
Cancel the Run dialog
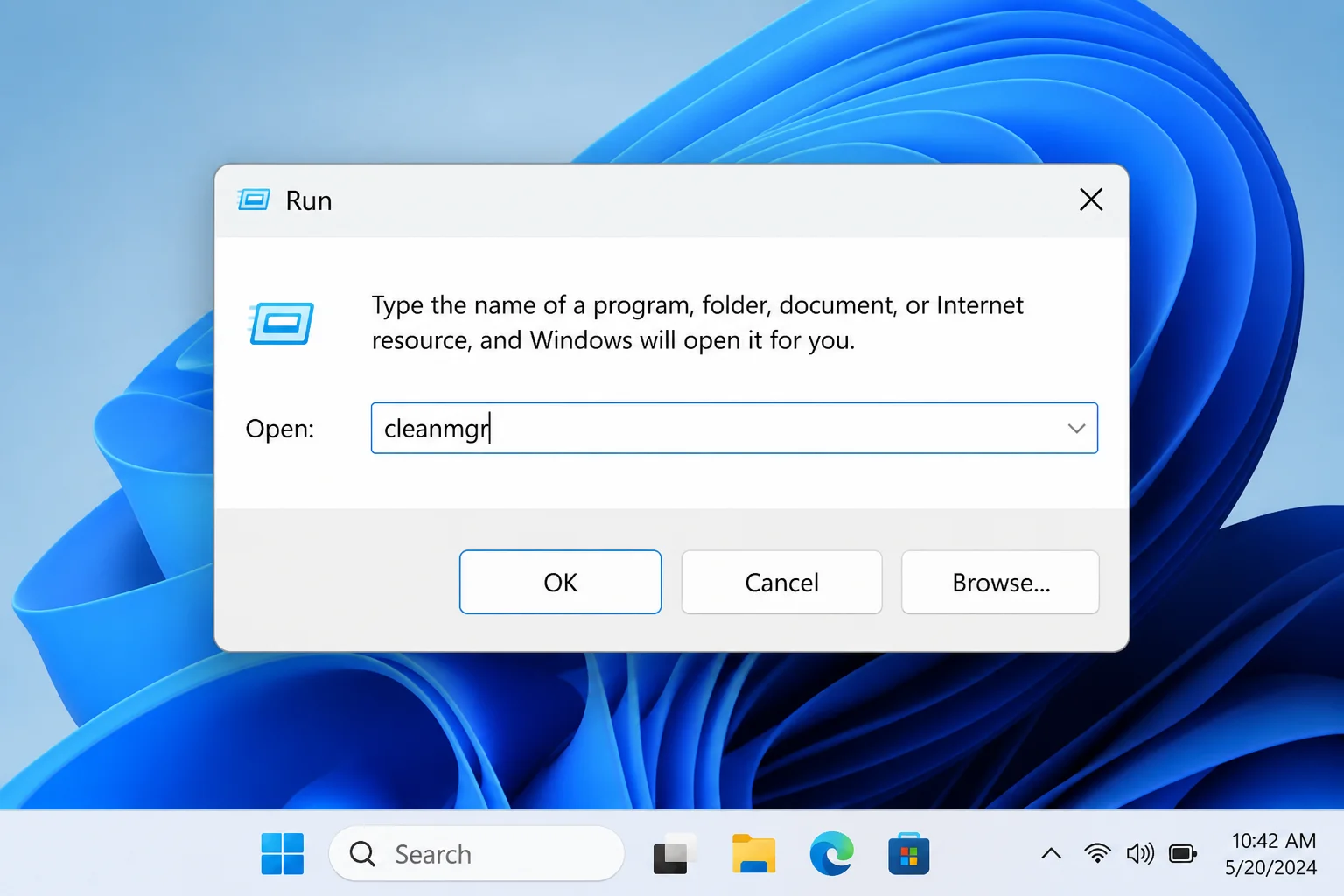point(781,582)
